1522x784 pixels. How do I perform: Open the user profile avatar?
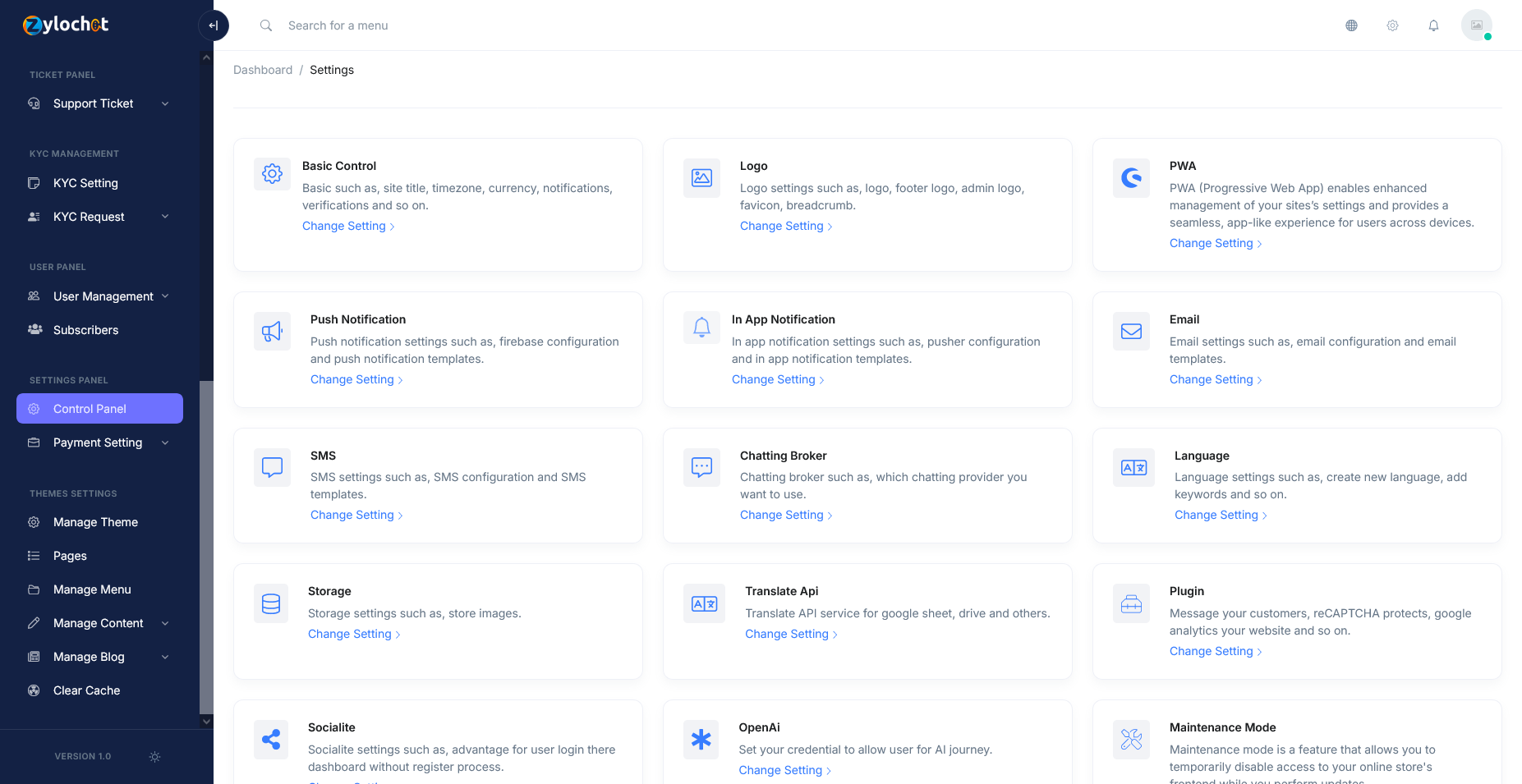[x=1476, y=25]
